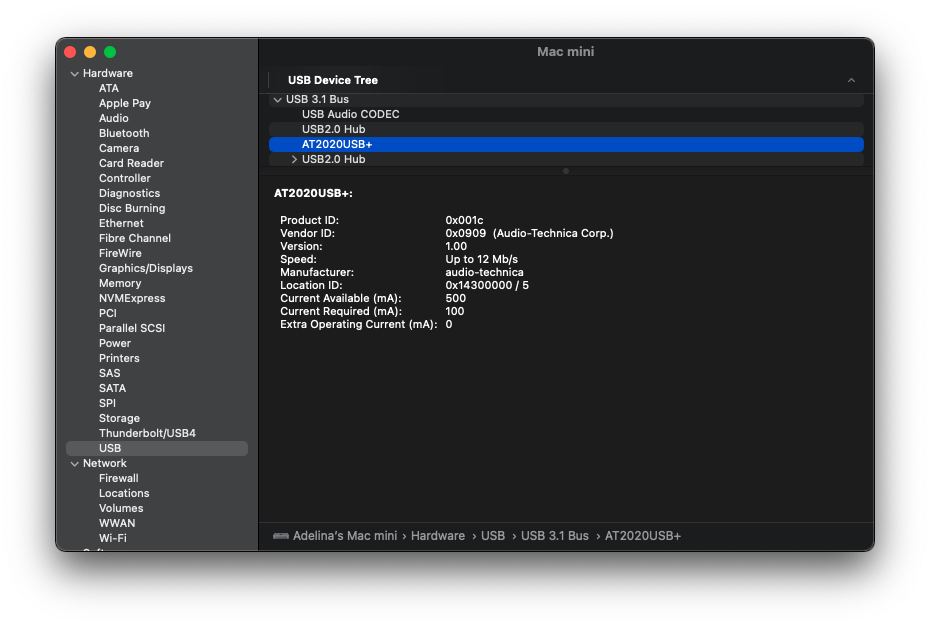This screenshot has width=930, height=625.
Task: Click the USB Device Tree sort chevron
Action: (851, 80)
